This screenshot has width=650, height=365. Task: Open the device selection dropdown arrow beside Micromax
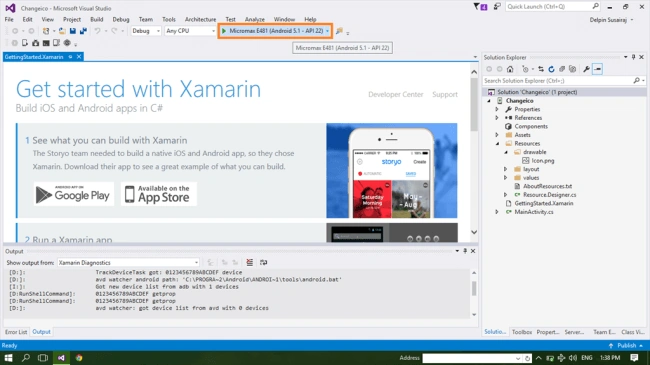(327, 31)
